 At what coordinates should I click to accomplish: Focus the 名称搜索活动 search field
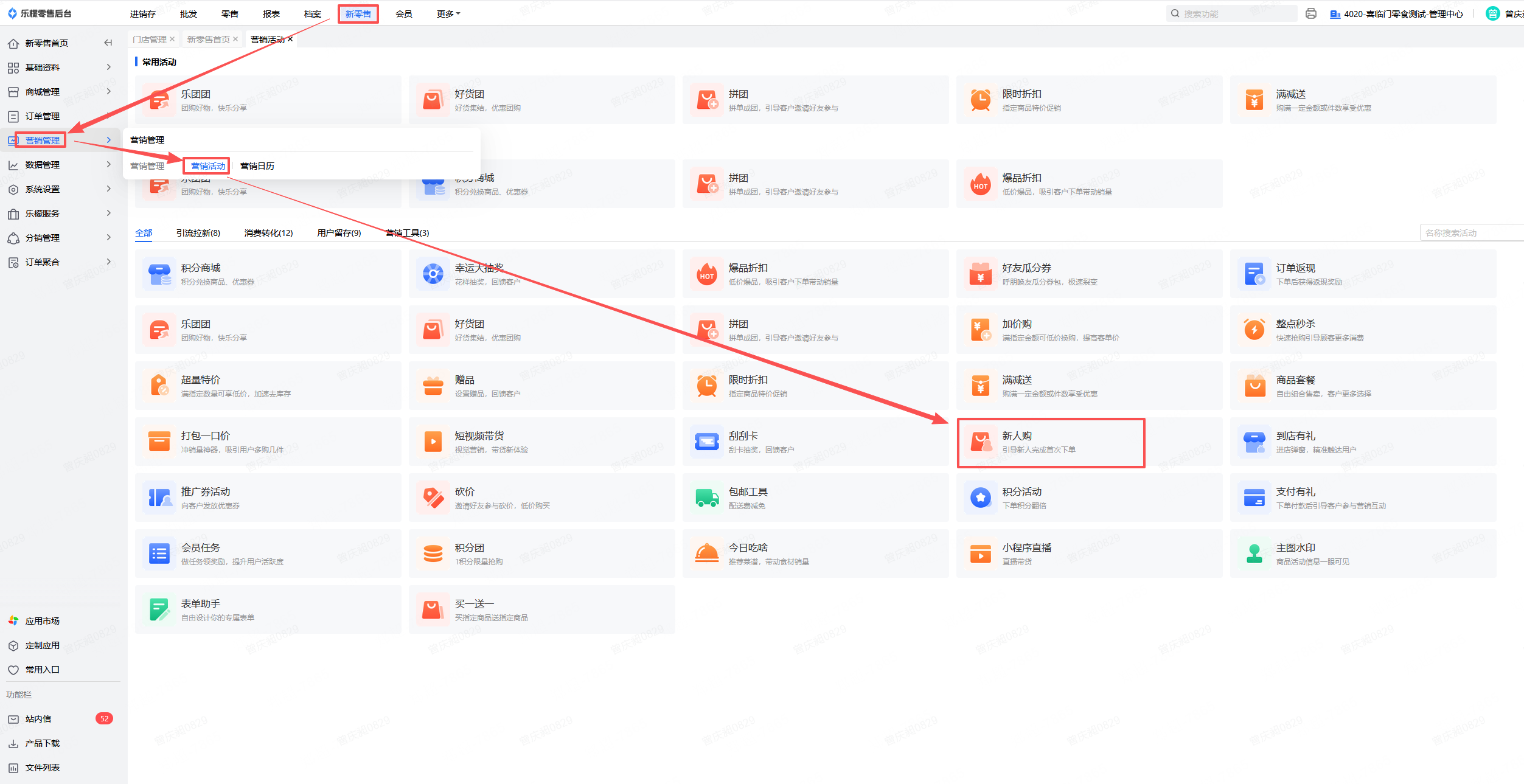click(1471, 233)
